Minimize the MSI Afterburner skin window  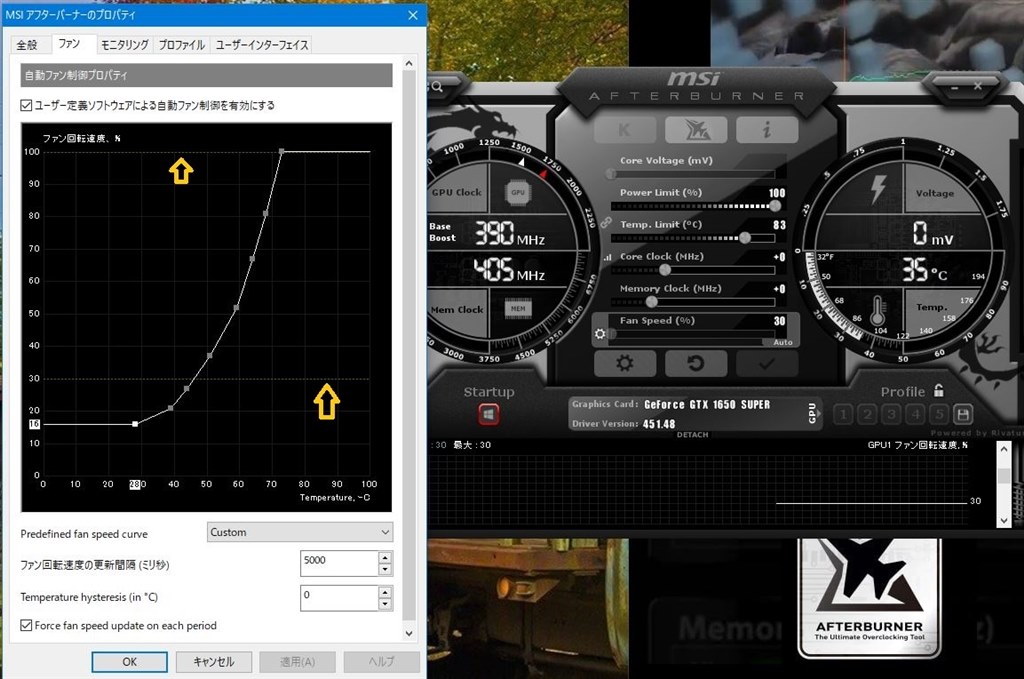(955, 87)
